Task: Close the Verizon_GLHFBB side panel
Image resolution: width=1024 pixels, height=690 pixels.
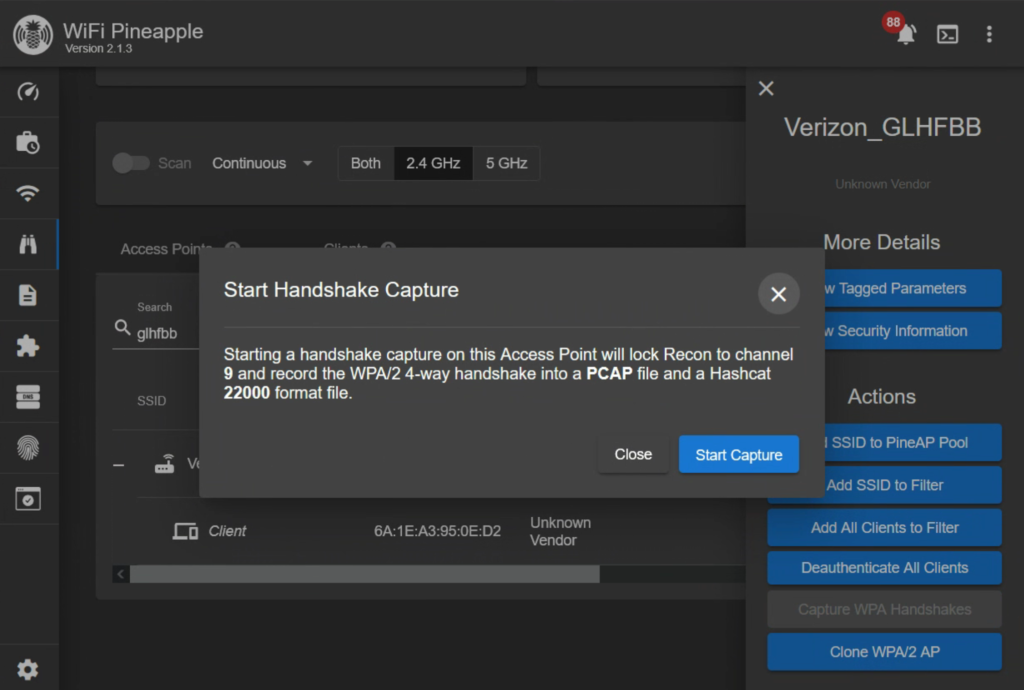Action: click(x=766, y=88)
